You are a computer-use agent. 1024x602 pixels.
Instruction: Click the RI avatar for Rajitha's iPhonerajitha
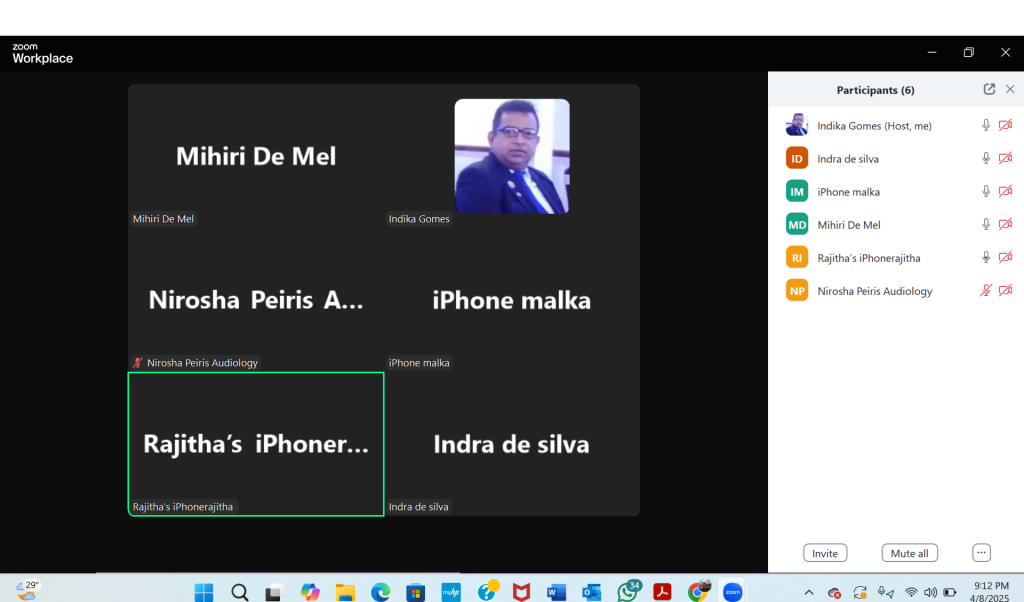pyautogui.click(x=797, y=257)
